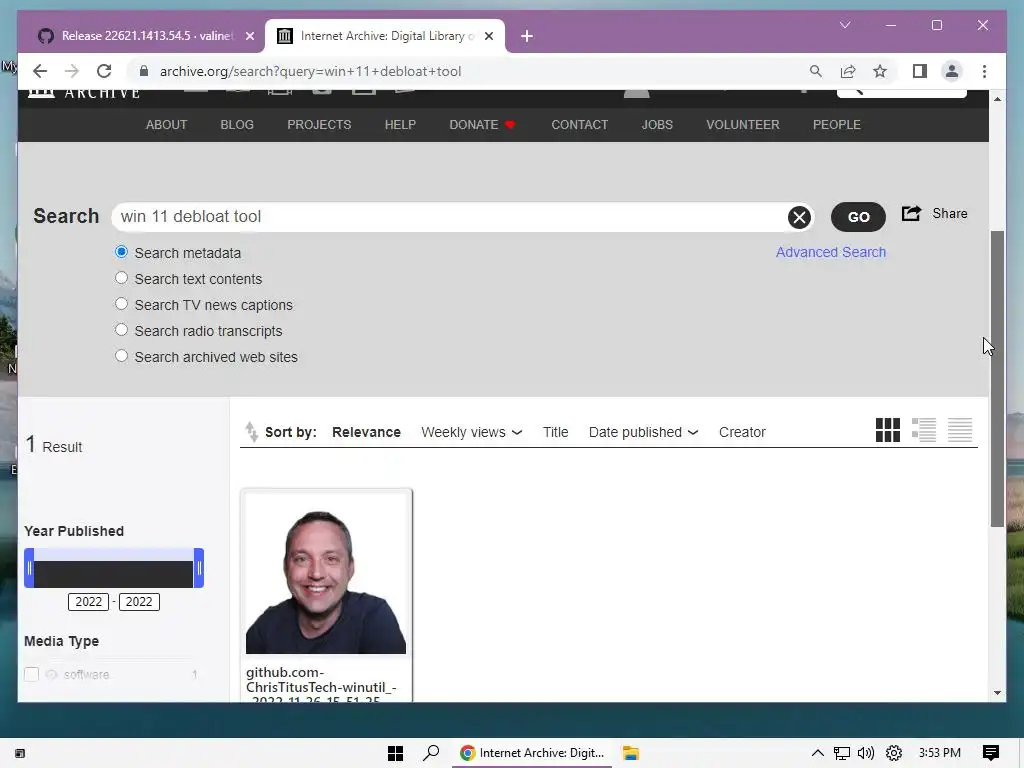Image resolution: width=1024 pixels, height=768 pixels.
Task: Open the CONTACT menu item
Action: 580,125
